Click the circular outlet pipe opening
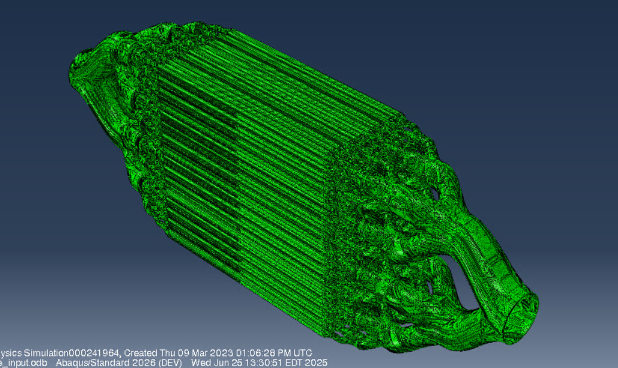The height and width of the screenshot is (368, 618). [521, 315]
